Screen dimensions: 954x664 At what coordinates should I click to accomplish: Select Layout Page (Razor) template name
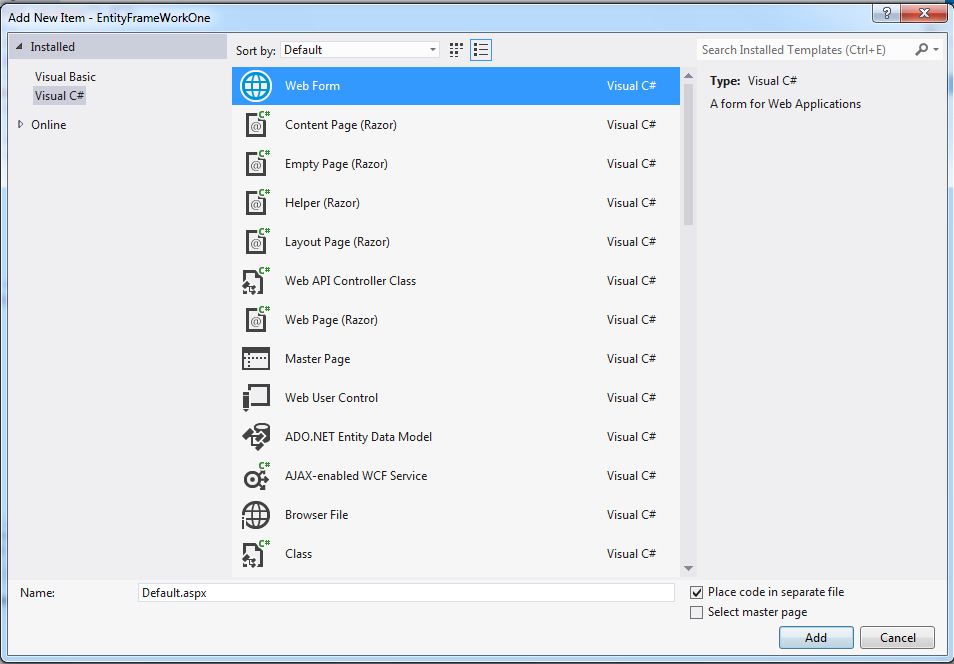[x=337, y=242]
